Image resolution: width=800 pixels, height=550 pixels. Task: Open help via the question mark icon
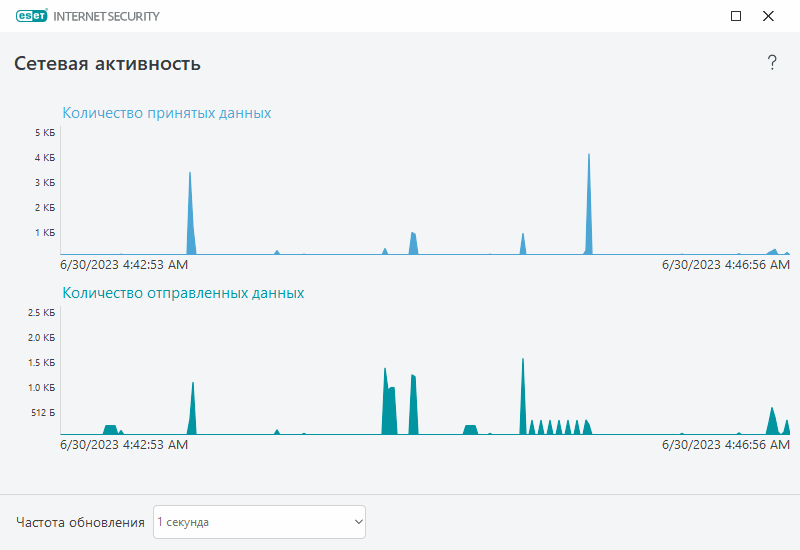[772, 63]
